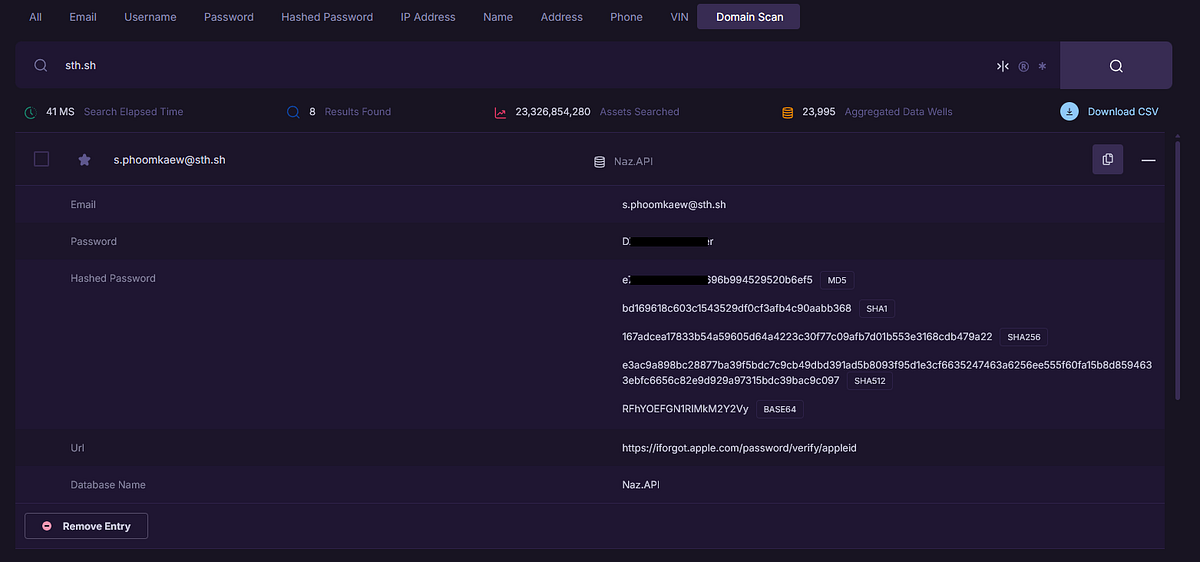This screenshot has height=562, width=1200.
Task: Click the SHA256 hash type badge
Action: point(1023,338)
